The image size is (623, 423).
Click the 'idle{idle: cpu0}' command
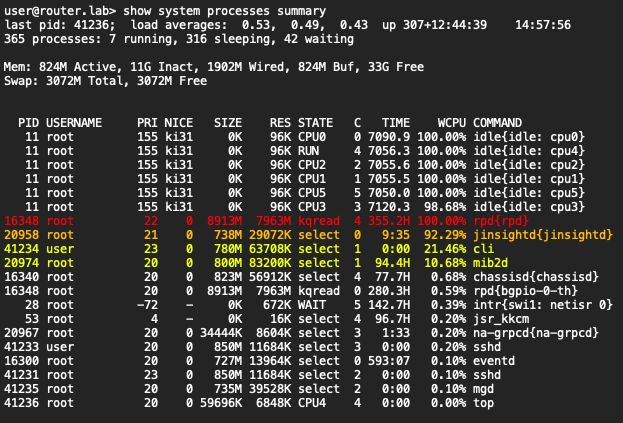pyautogui.click(x=529, y=137)
